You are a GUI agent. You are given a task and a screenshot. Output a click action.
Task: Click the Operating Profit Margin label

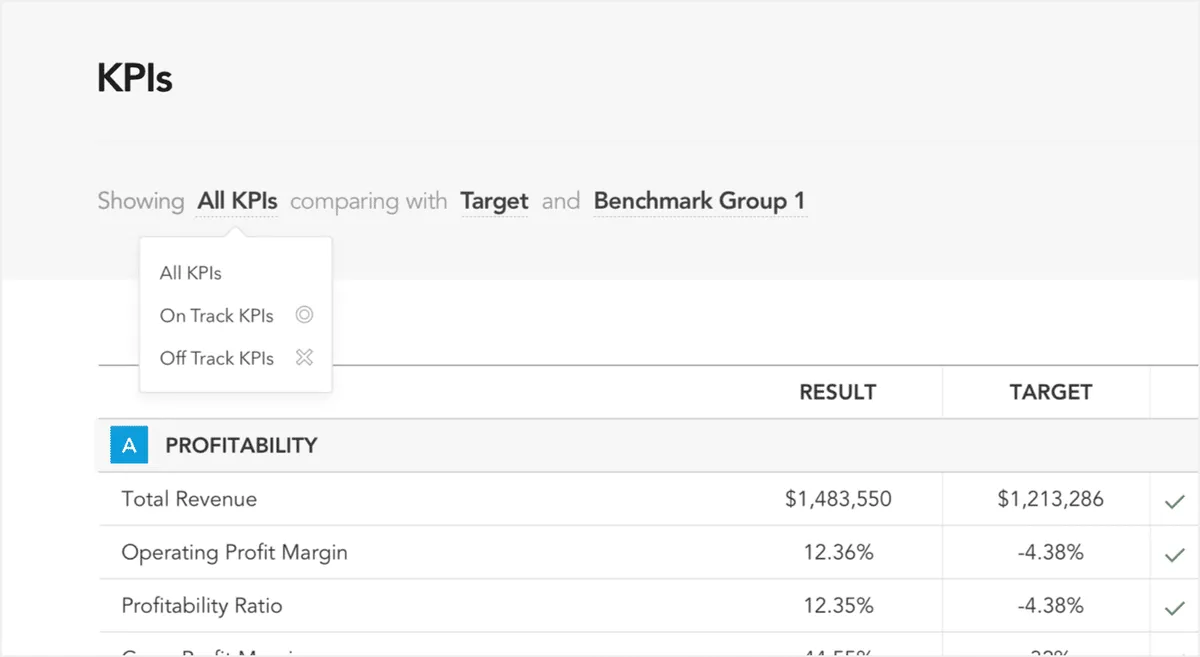click(234, 552)
